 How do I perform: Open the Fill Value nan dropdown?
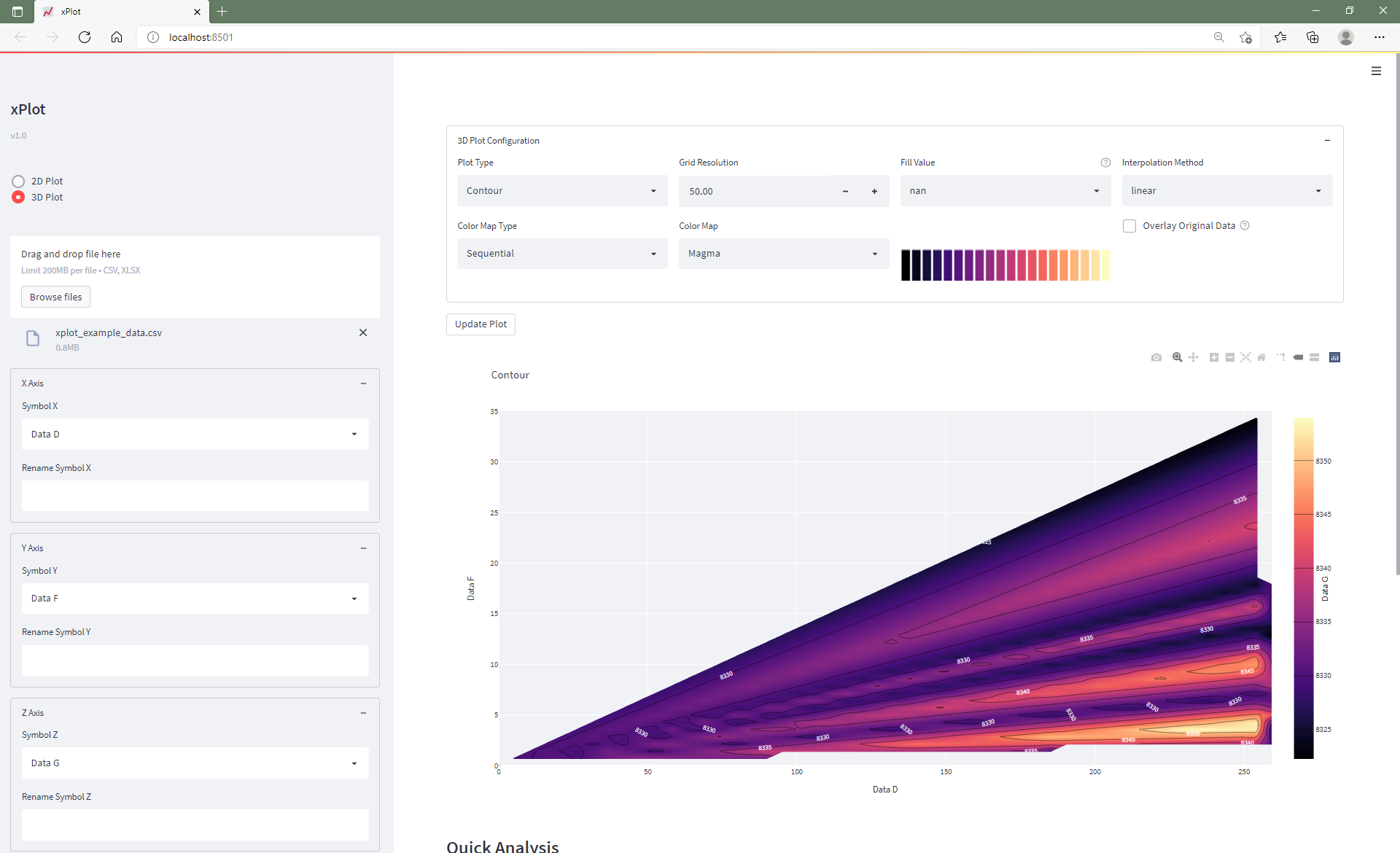1006,191
